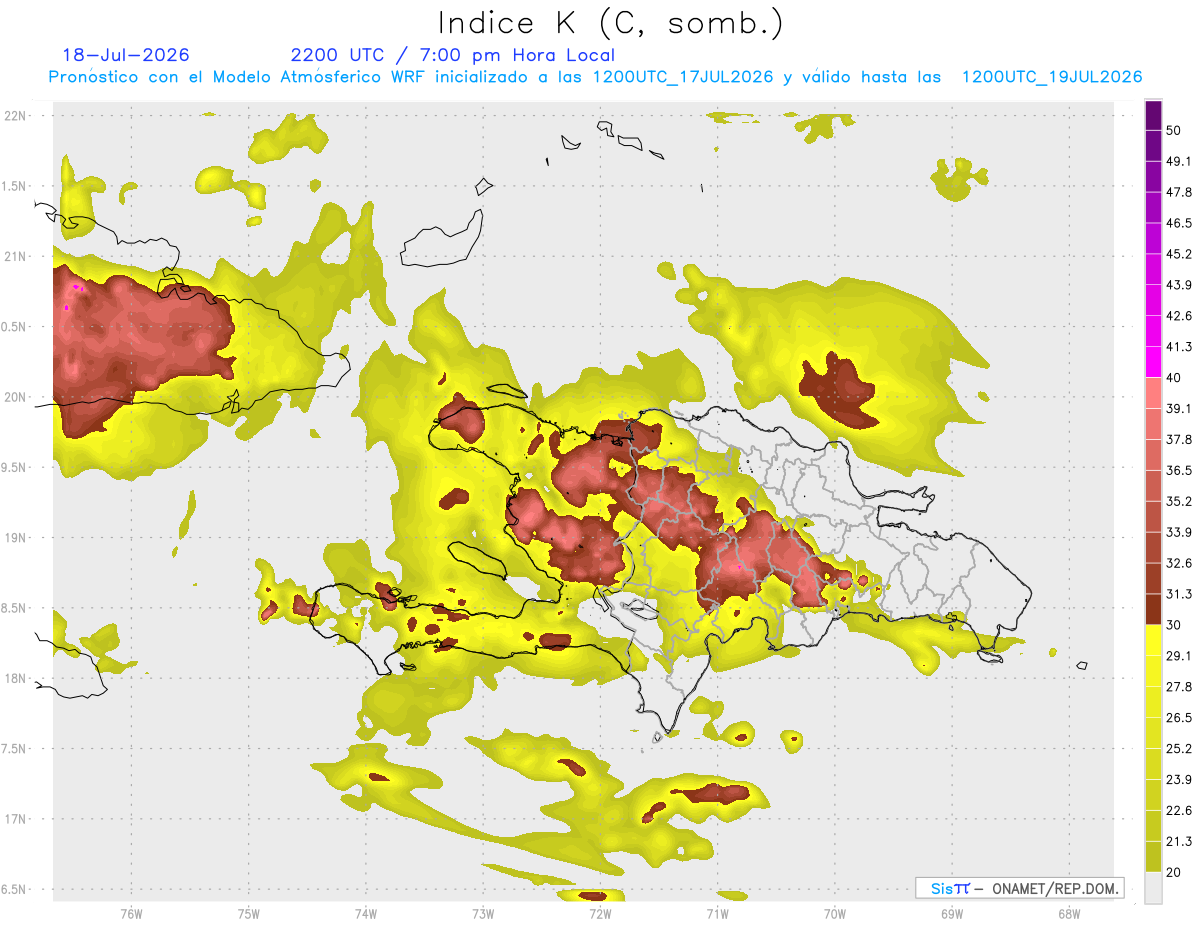This screenshot has width=1200, height=927.
Task: Click the '25.2' legend value
Action: (1179, 749)
